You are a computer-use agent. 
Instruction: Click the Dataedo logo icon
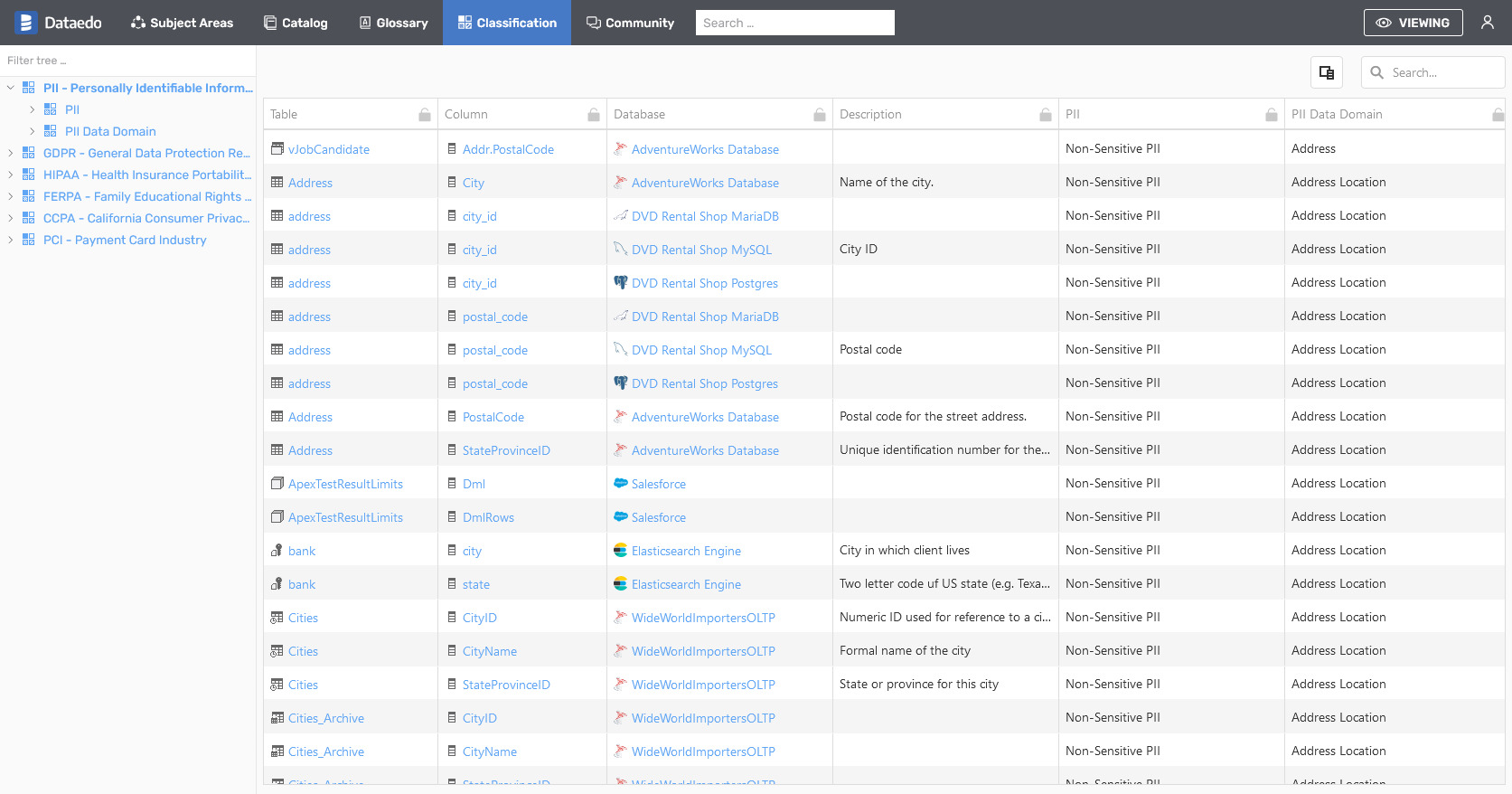[x=25, y=23]
